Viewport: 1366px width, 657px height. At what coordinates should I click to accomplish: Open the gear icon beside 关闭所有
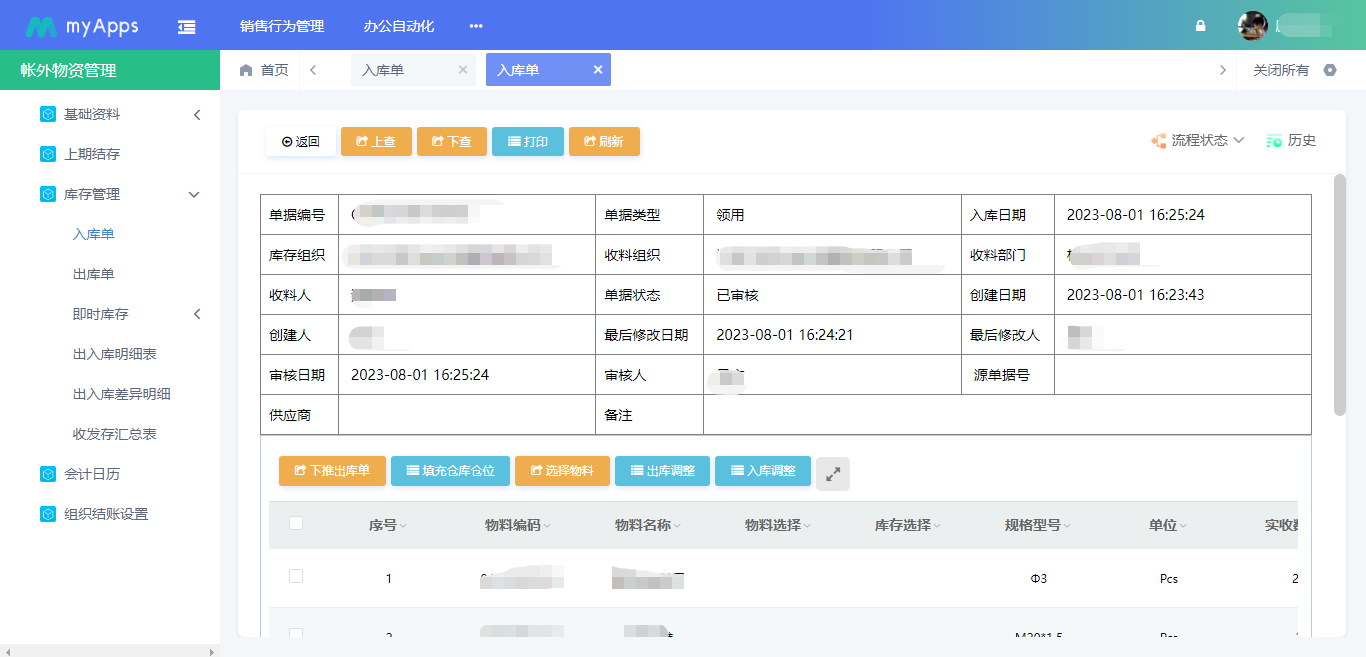click(1330, 70)
